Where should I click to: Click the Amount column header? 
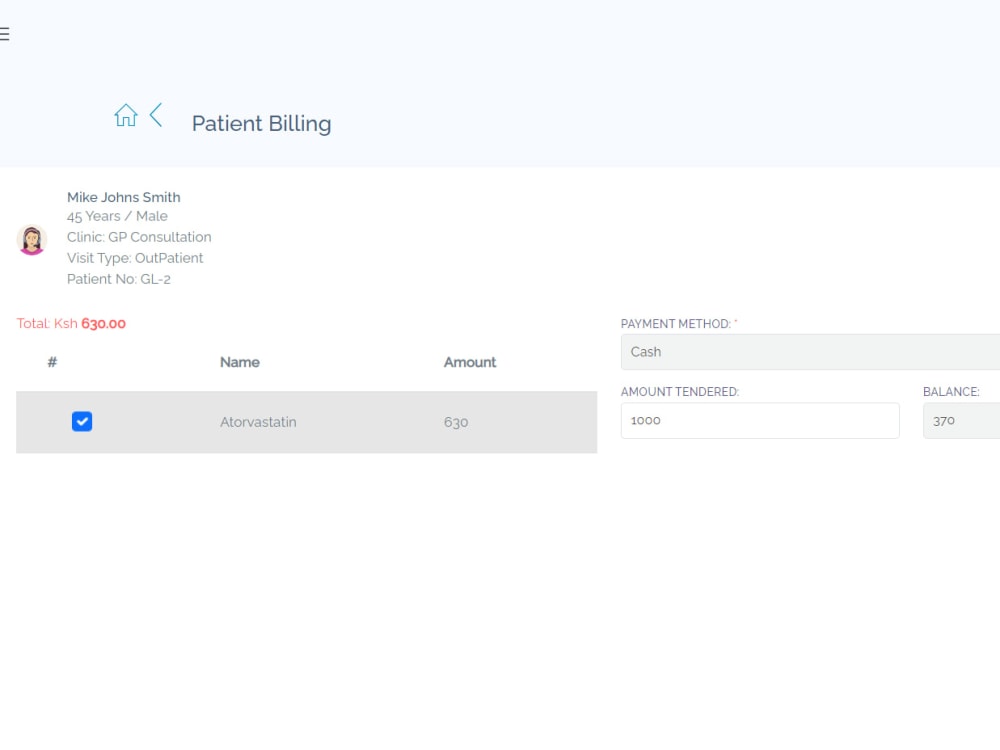(470, 362)
